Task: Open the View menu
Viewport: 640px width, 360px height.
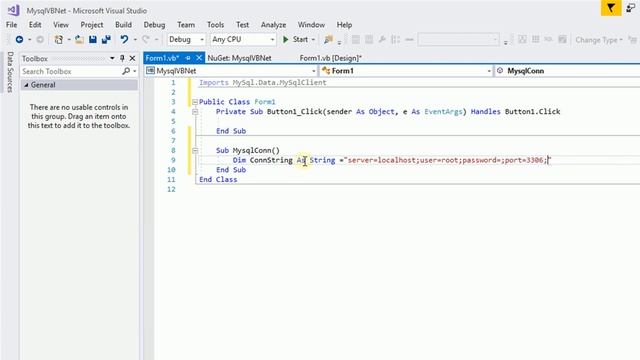Action: pos(61,25)
